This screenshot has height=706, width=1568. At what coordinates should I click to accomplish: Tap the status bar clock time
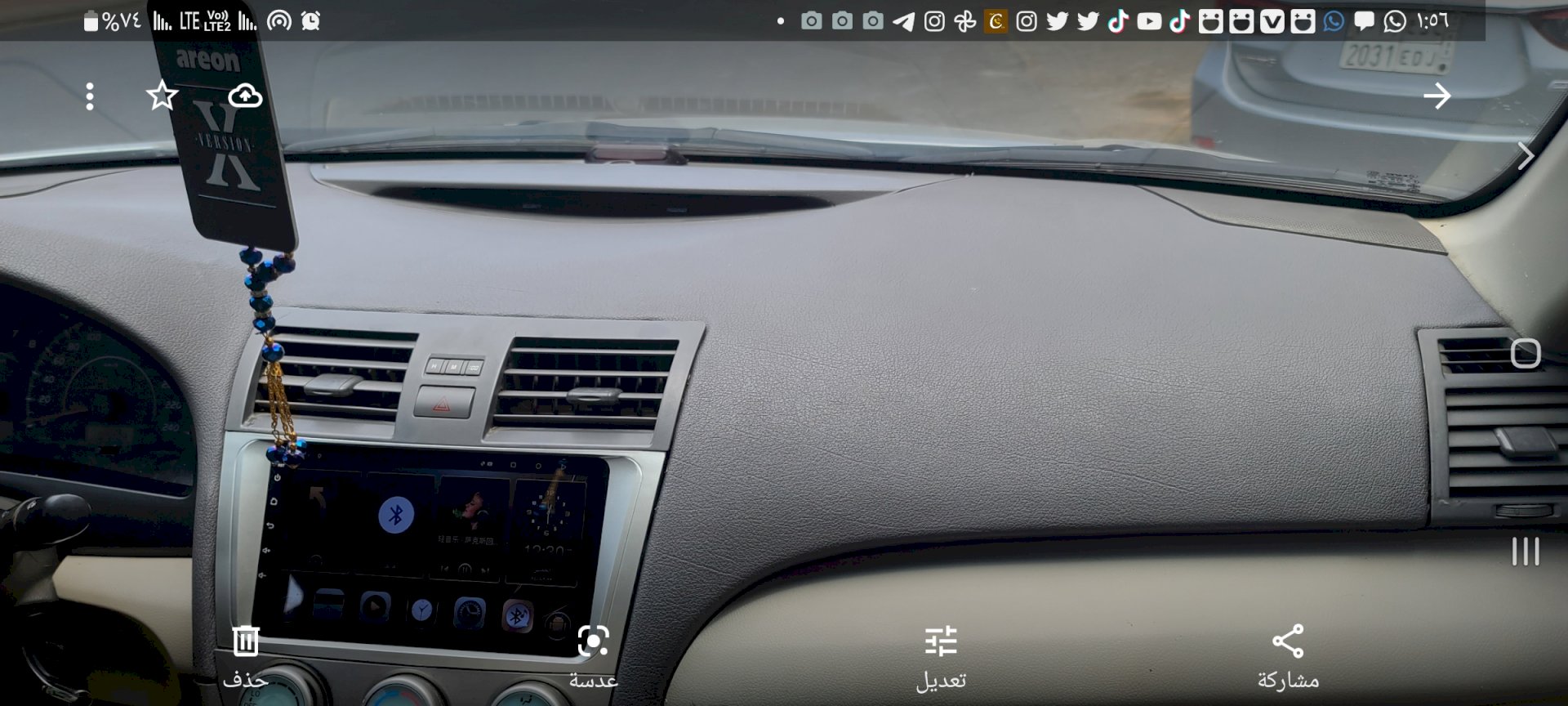(x=1433, y=21)
